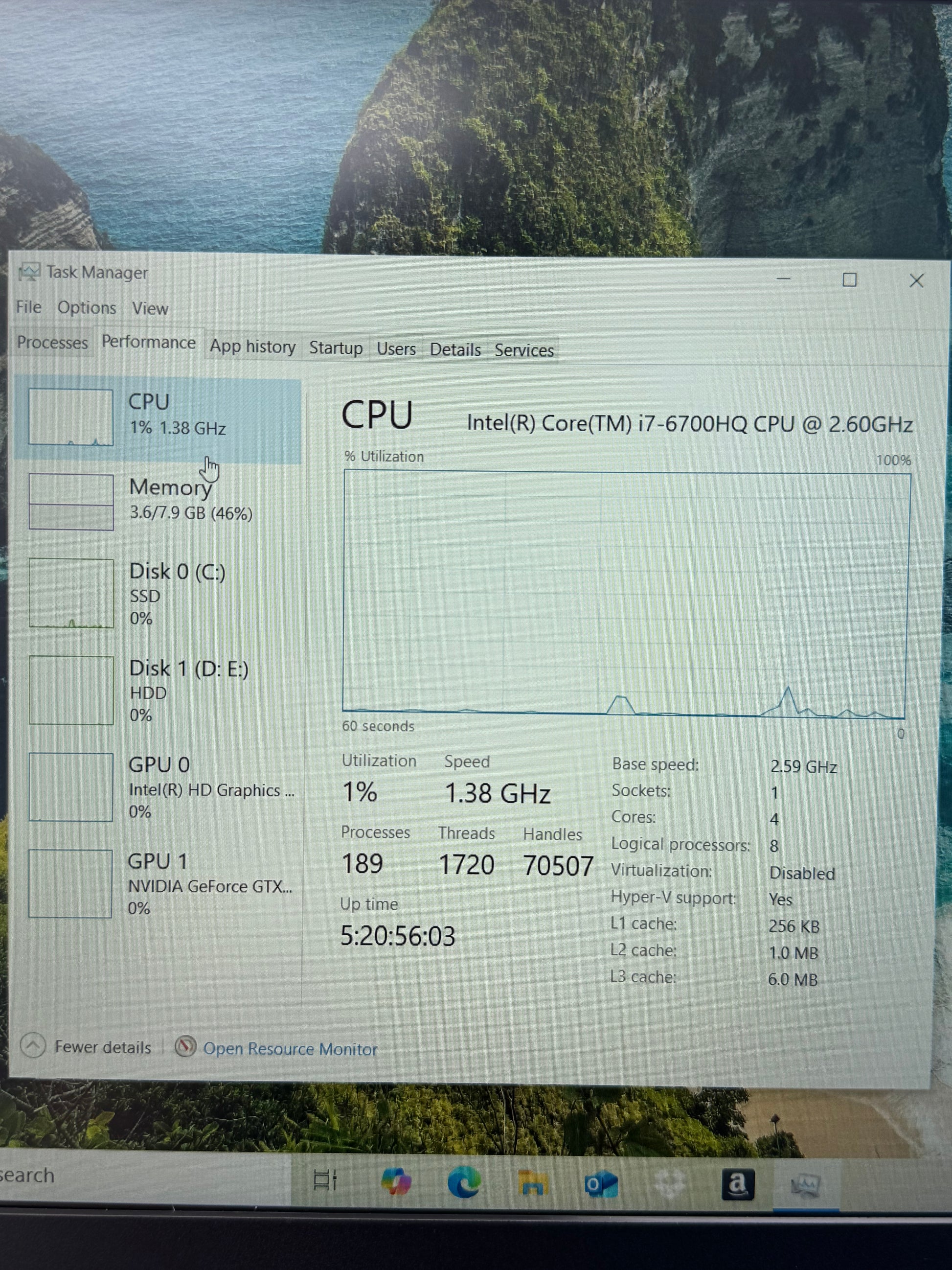Image resolution: width=952 pixels, height=1270 pixels.
Task: Collapse view using Fewer details chevron
Action: 33,1045
